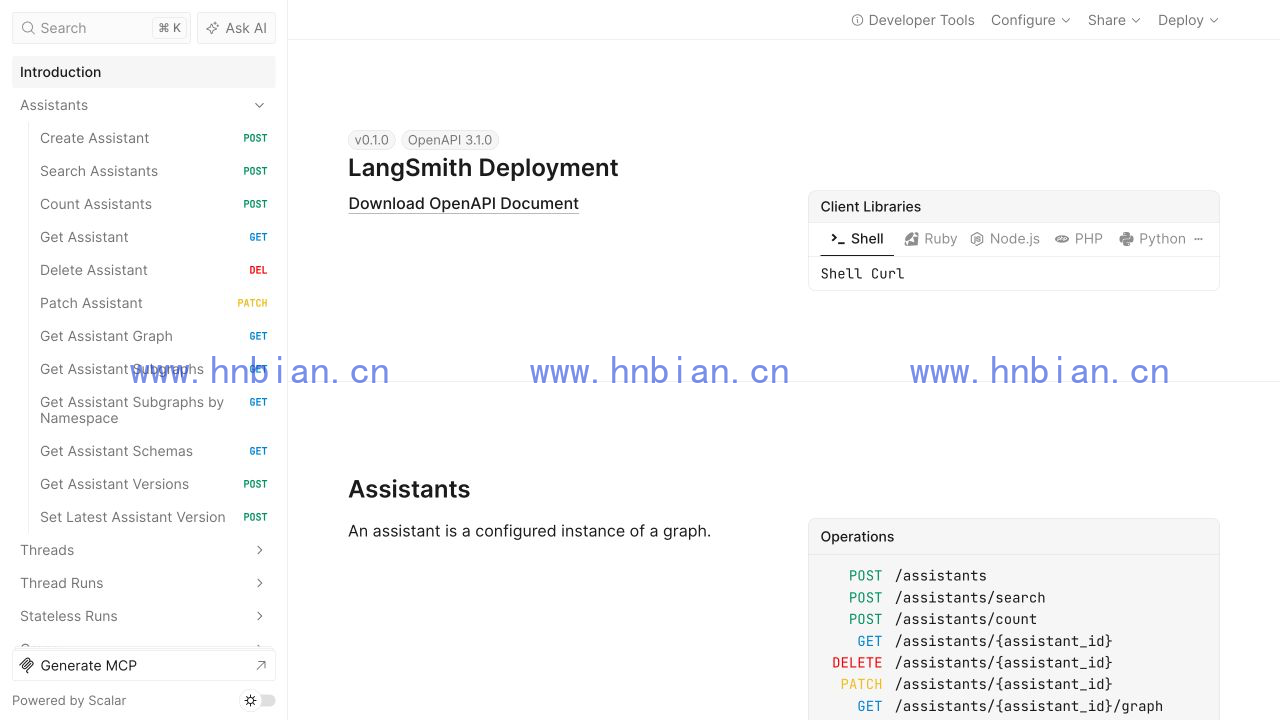
Task: Open Get Assistant Versions endpoint
Action: click(154, 484)
